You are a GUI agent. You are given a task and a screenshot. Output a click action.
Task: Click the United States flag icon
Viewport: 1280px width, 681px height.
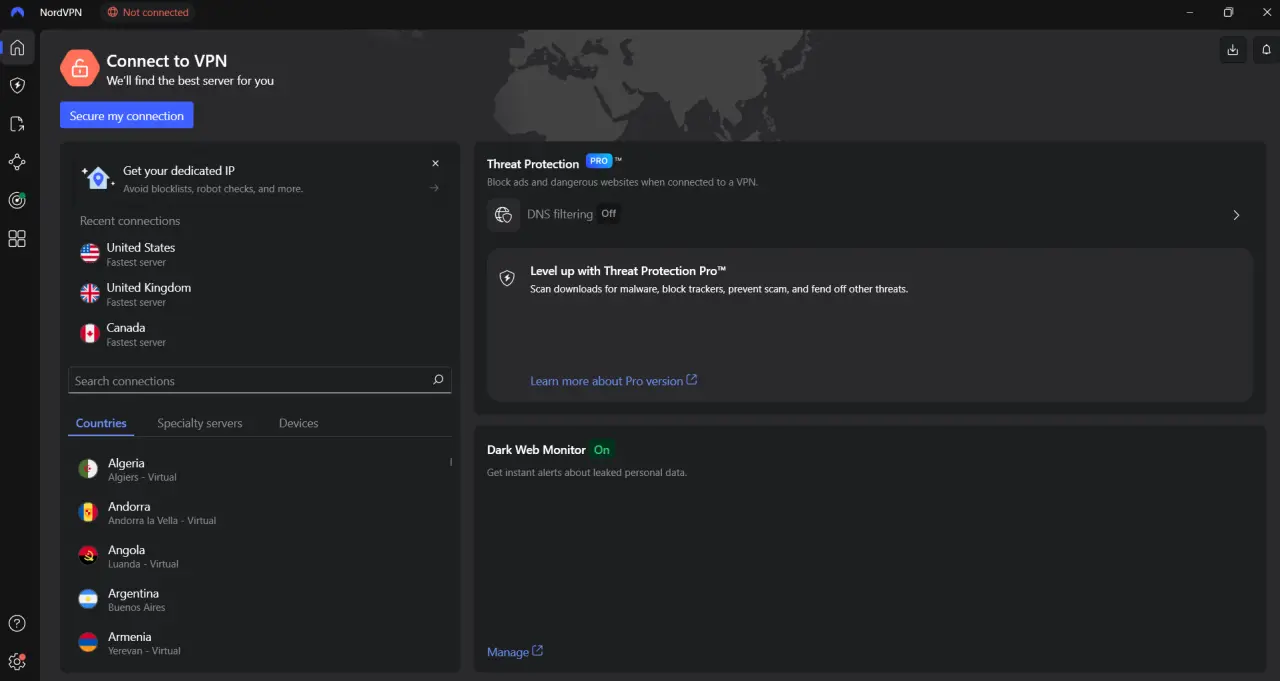pyautogui.click(x=90, y=253)
